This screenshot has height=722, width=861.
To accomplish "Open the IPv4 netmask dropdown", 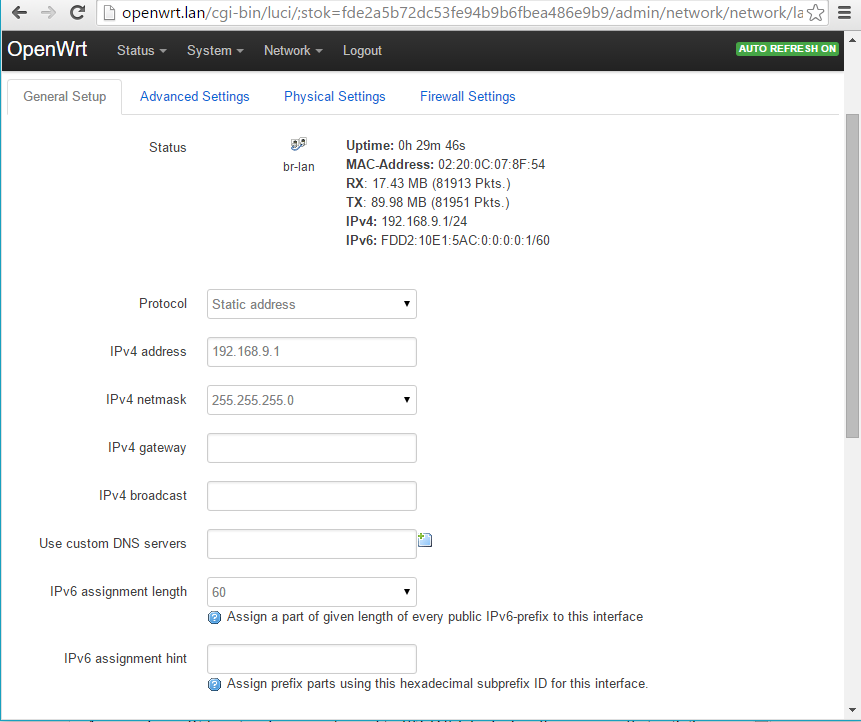I will [x=311, y=400].
